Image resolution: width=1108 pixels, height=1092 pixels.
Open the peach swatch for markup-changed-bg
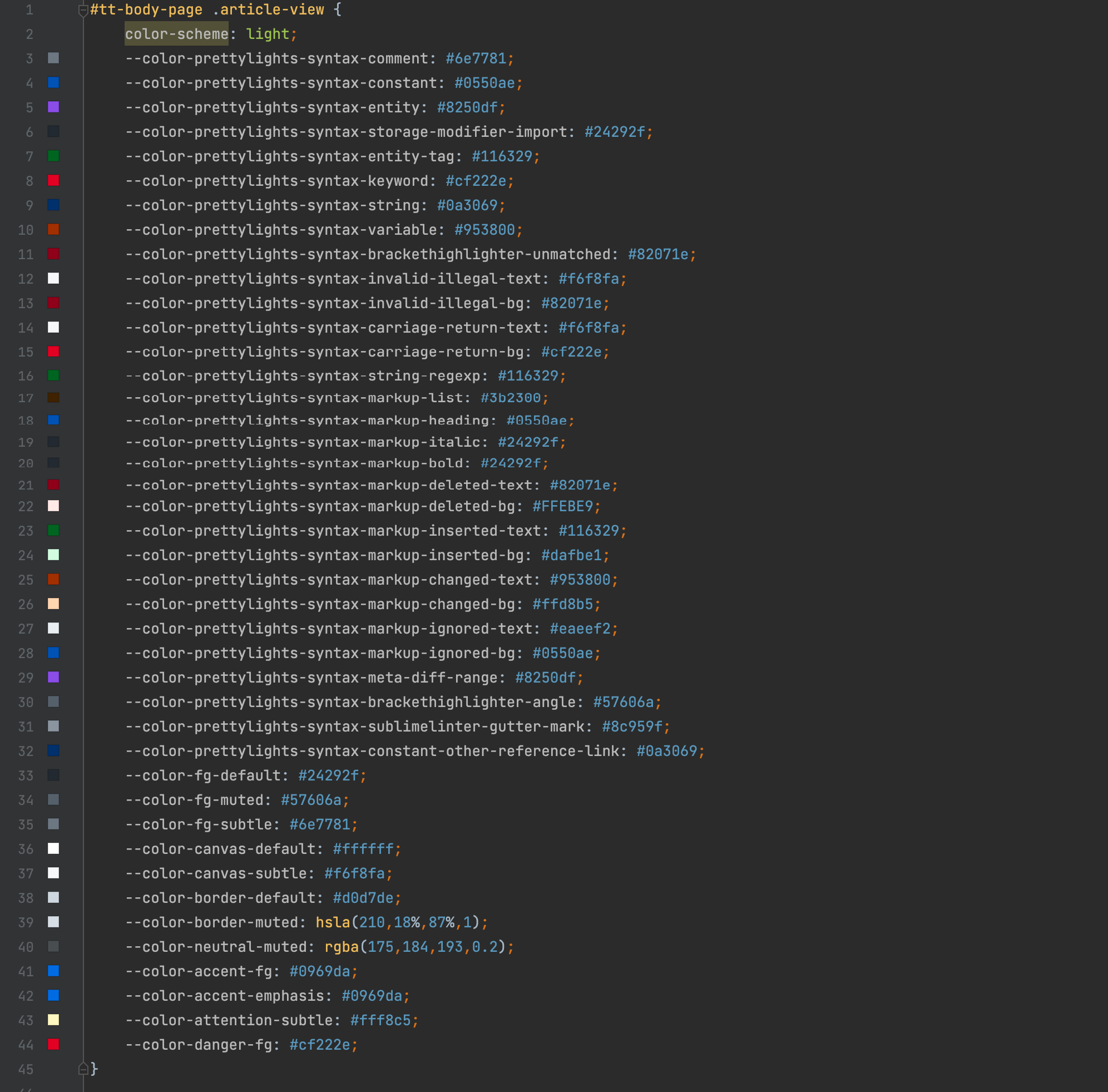(53, 604)
